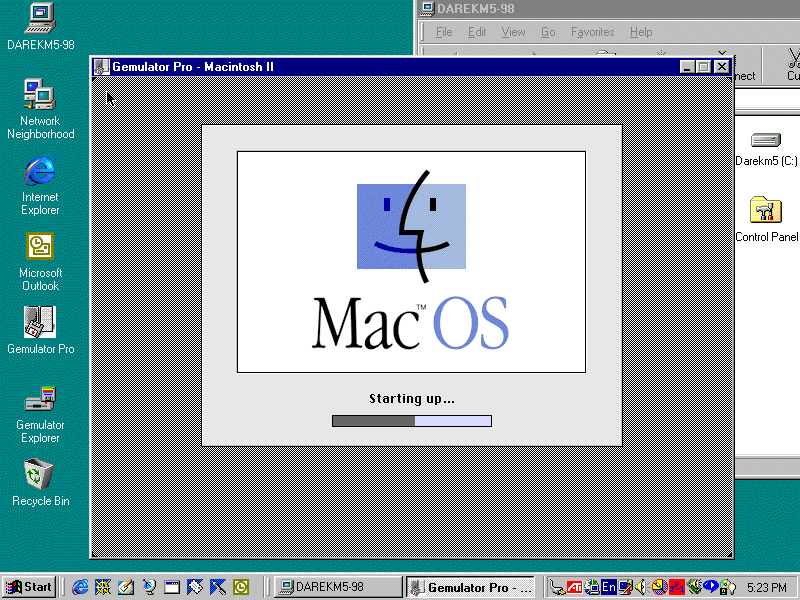
Task: Launch Internet Explorer from Quick Launch bar
Action: coord(80,587)
